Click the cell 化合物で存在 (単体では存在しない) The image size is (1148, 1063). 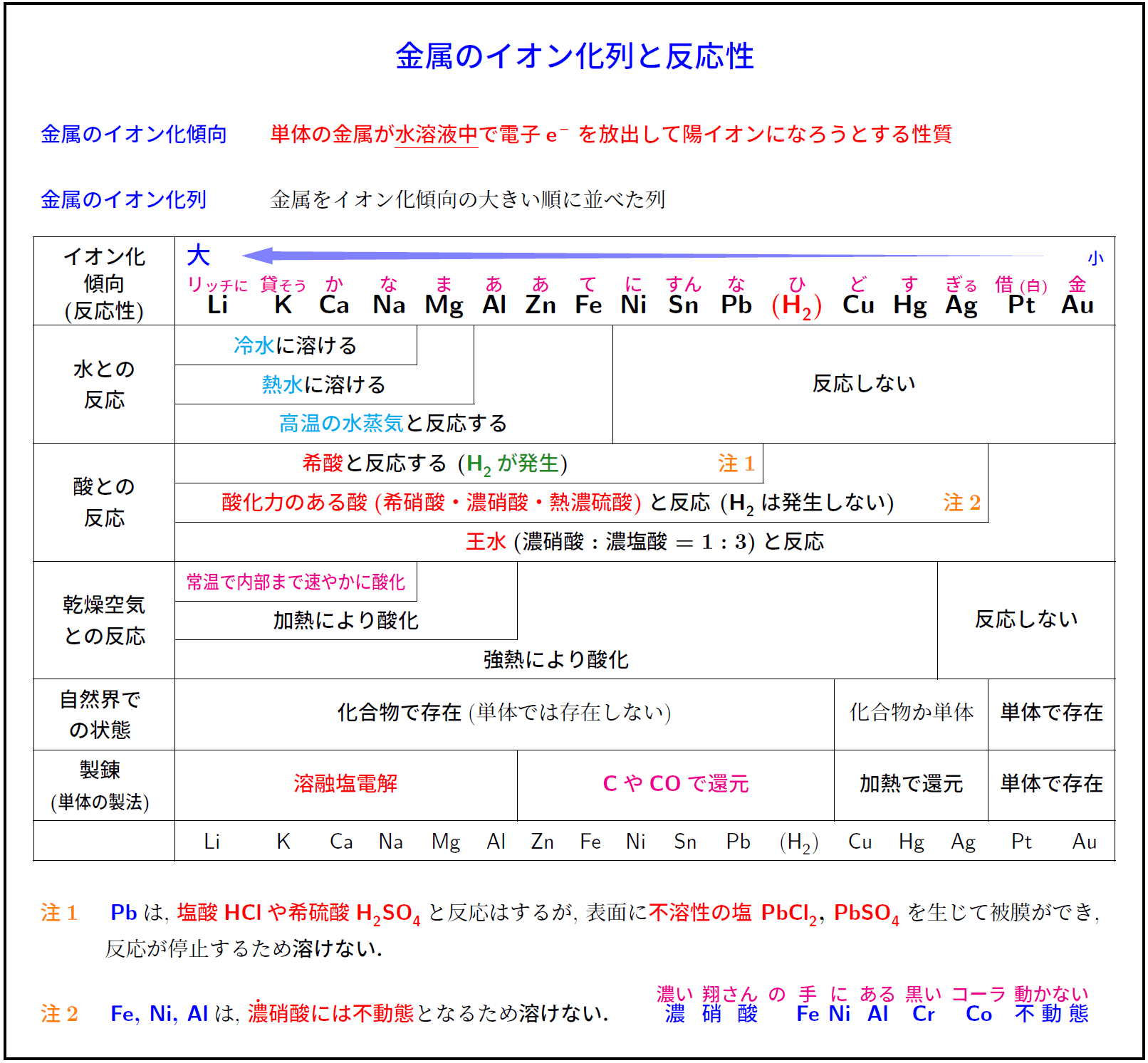pos(504,713)
